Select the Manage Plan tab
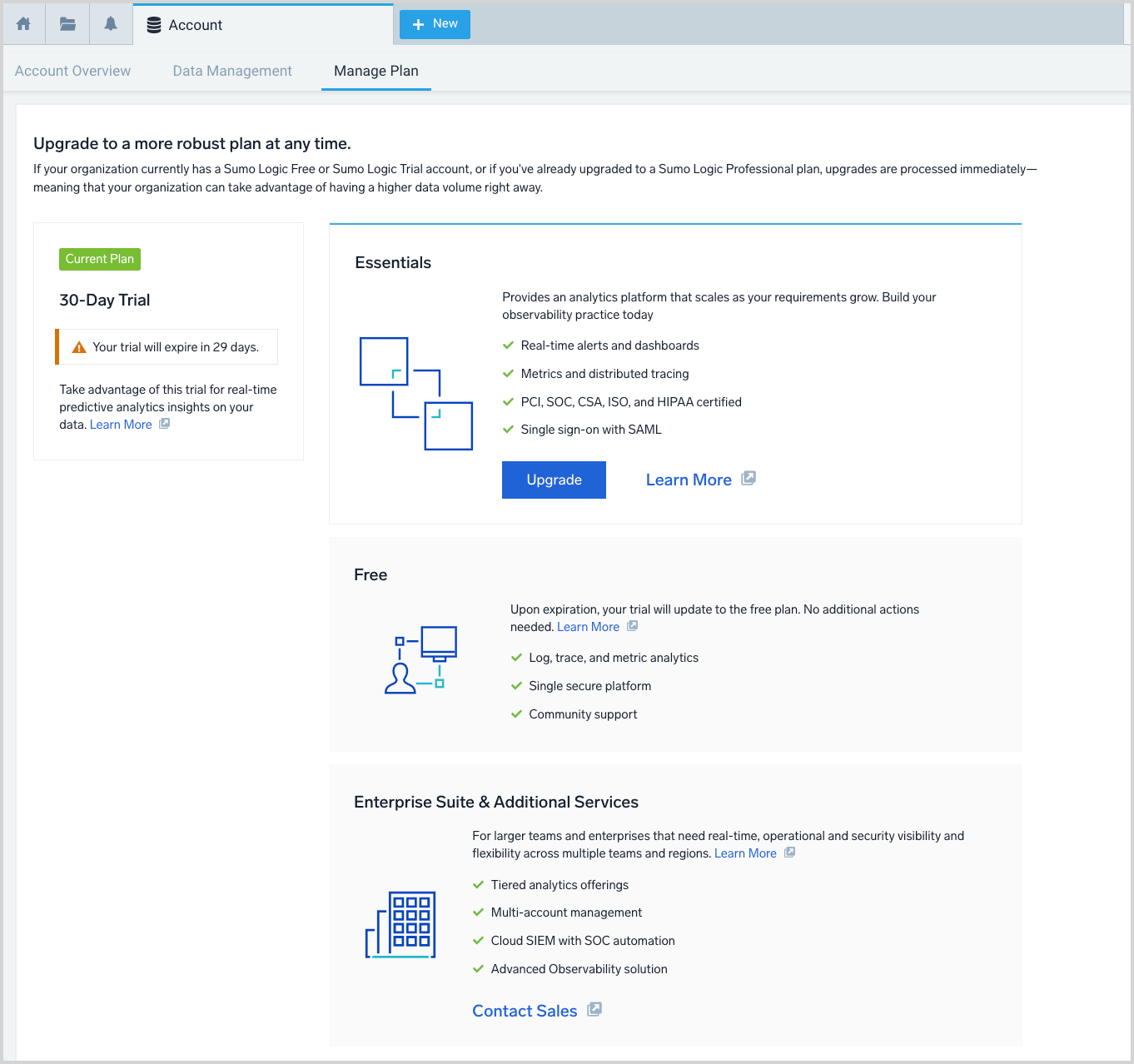The image size is (1134, 1064). tap(376, 71)
